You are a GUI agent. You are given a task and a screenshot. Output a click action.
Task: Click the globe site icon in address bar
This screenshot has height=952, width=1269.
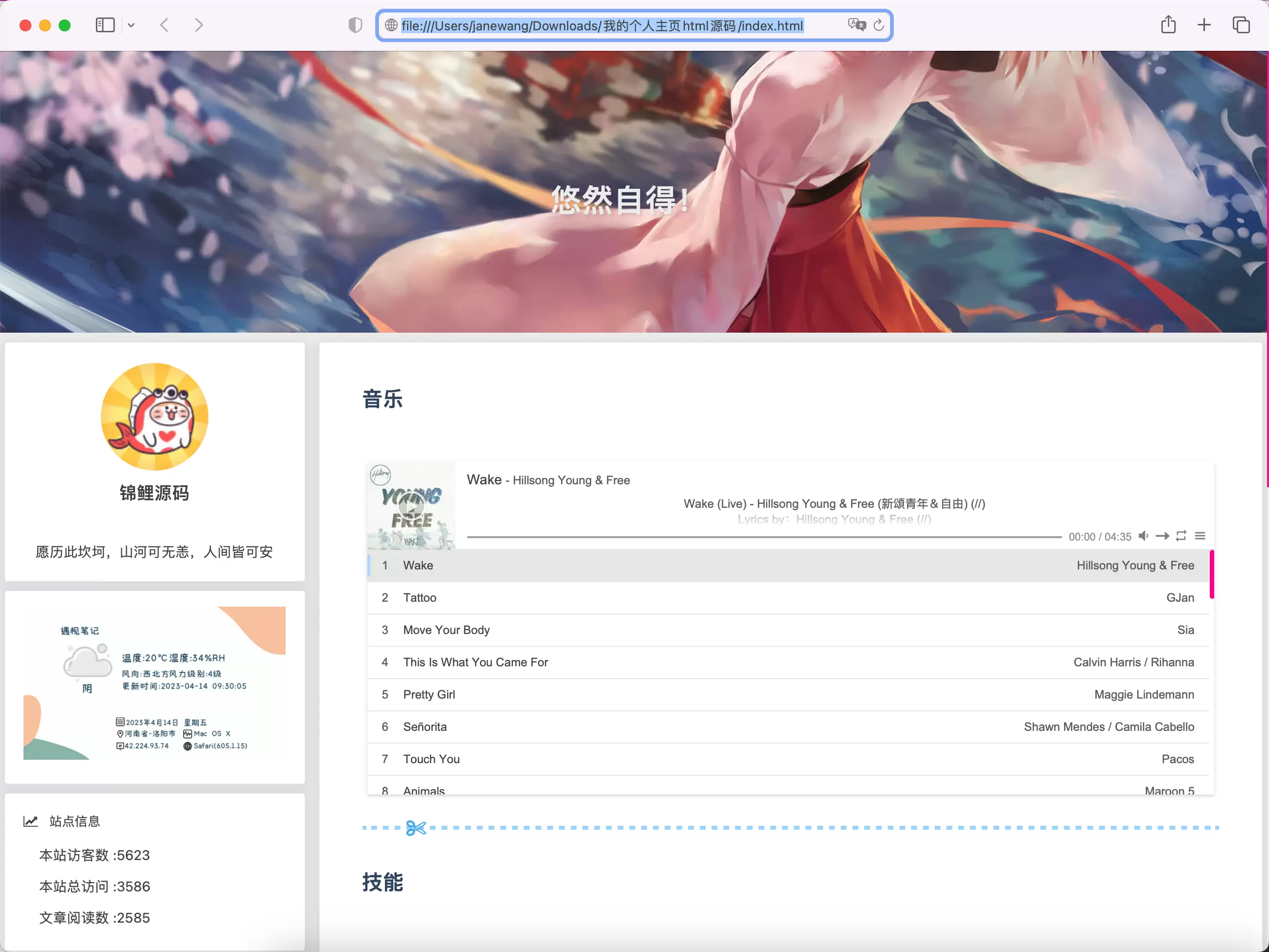pyautogui.click(x=391, y=25)
